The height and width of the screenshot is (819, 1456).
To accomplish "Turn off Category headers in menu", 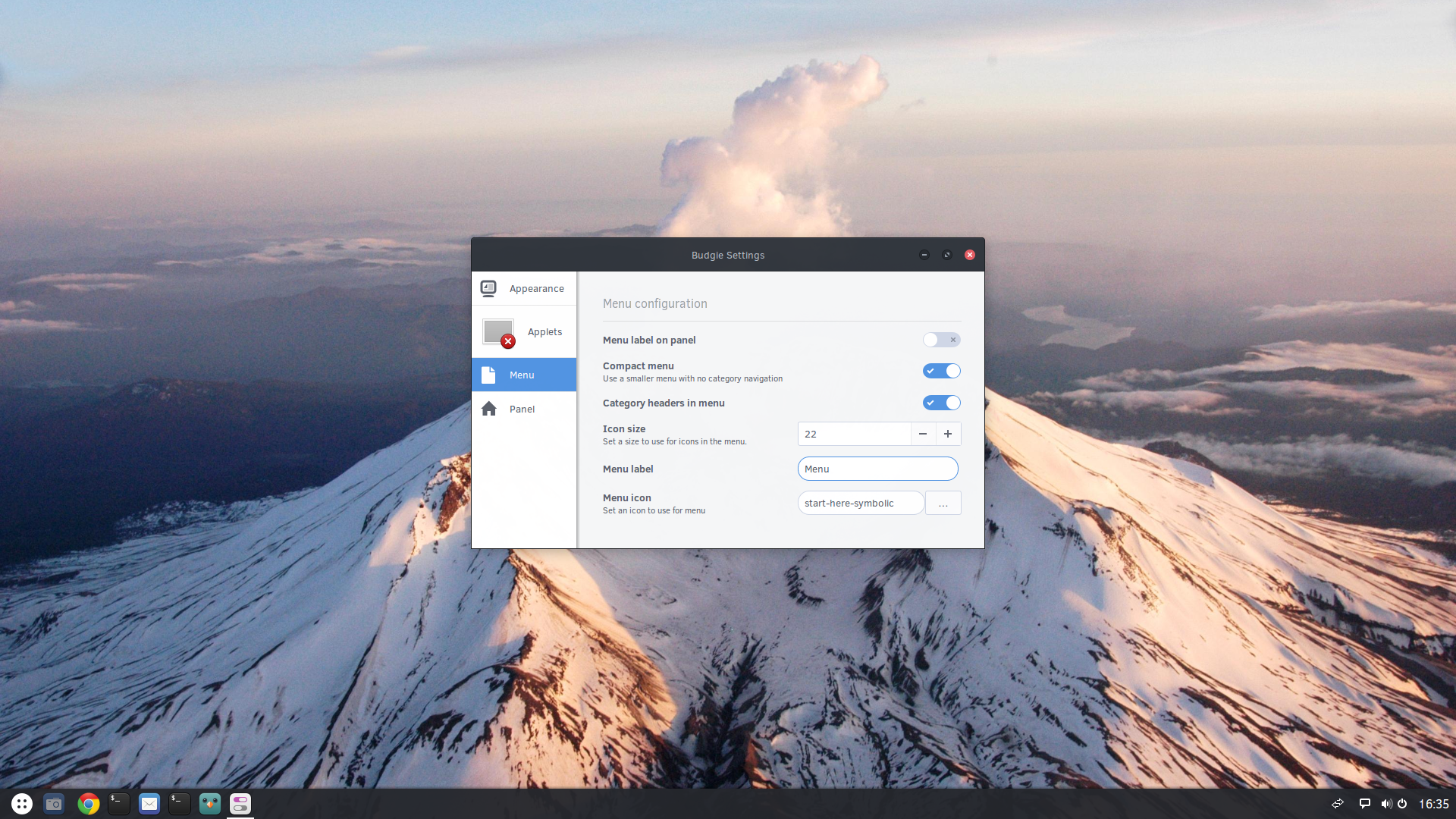I will (x=942, y=403).
